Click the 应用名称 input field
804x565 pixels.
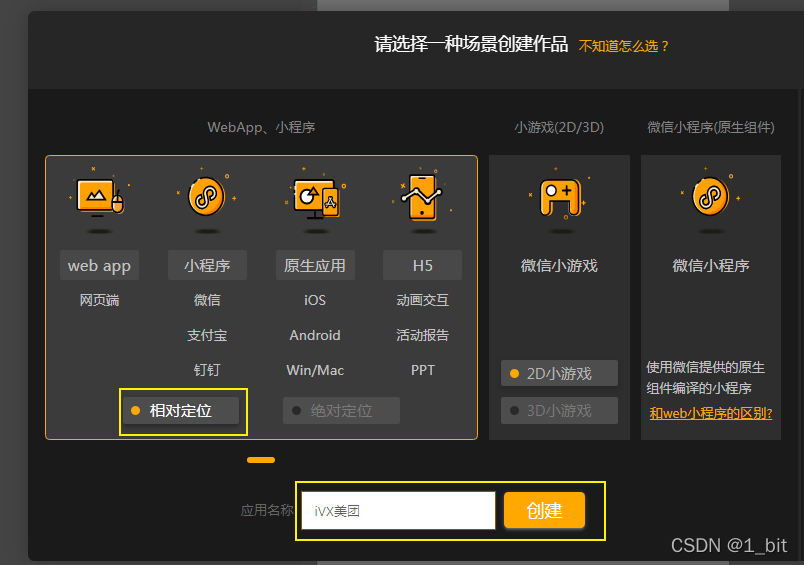[x=398, y=511]
